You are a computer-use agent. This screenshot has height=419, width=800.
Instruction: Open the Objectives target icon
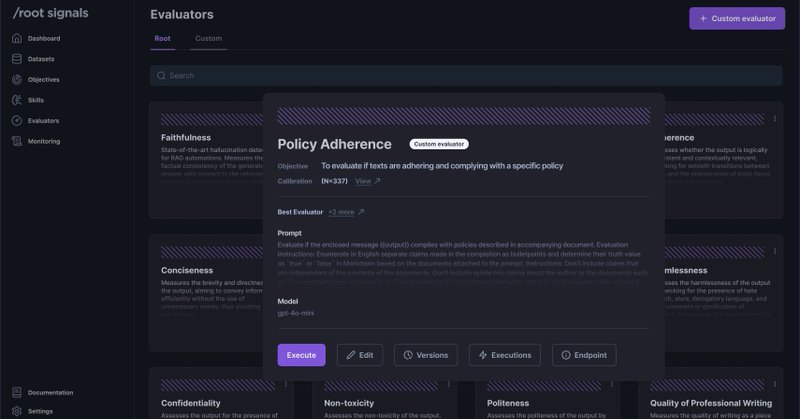point(17,80)
